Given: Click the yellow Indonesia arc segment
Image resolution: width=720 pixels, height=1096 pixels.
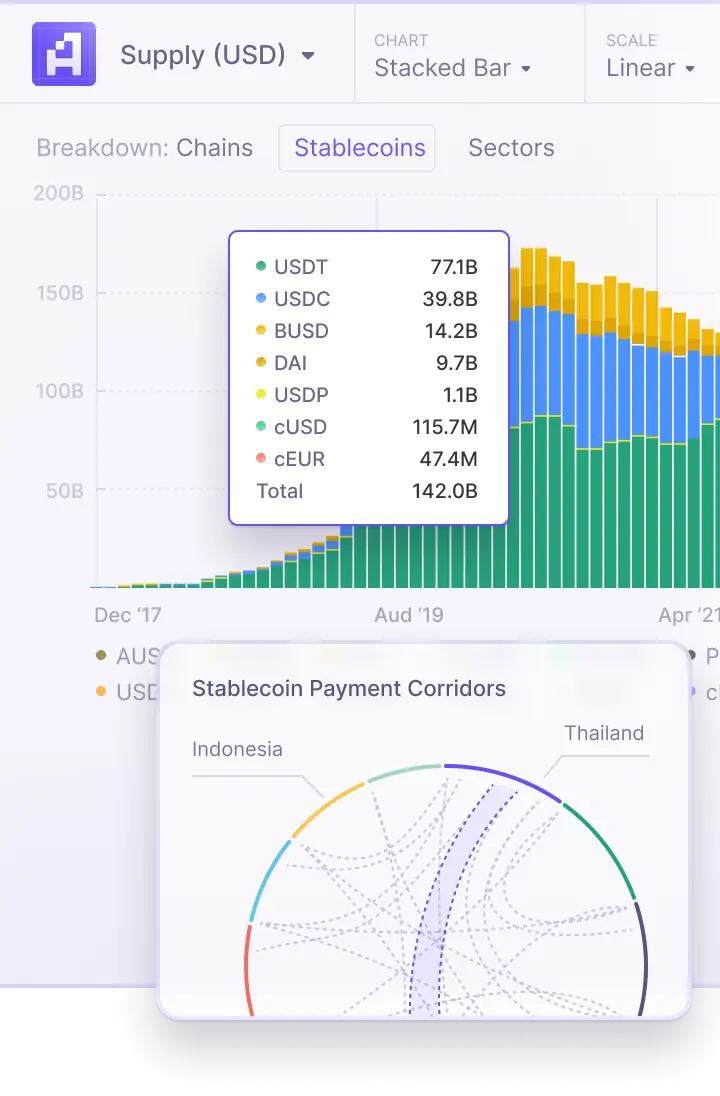Looking at the screenshot, I should pos(326,807).
